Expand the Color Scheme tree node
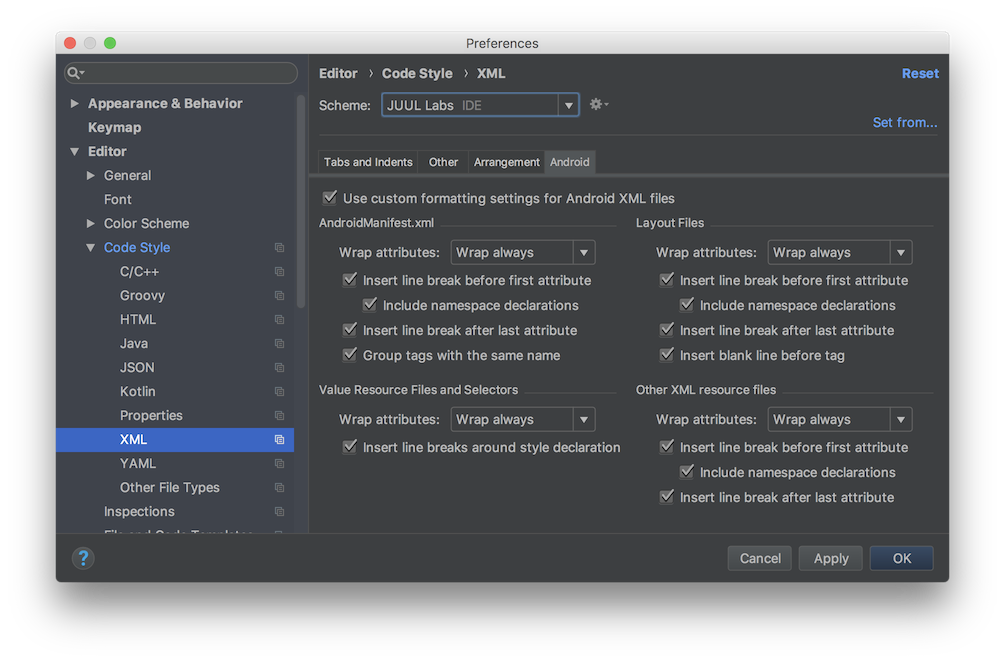 pyautogui.click(x=91, y=224)
